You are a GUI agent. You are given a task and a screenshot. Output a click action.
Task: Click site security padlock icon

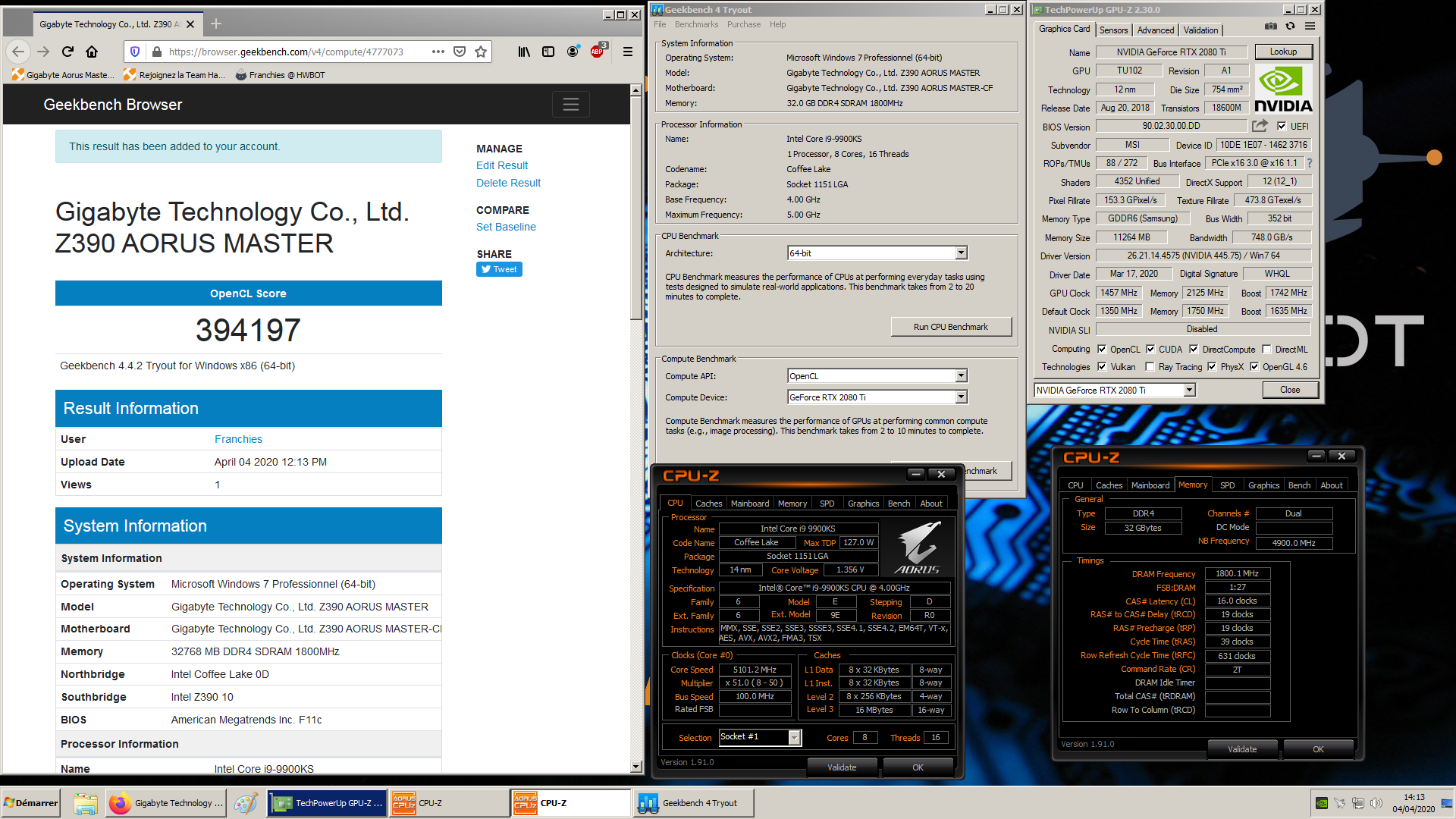click(x=157, y=52)
